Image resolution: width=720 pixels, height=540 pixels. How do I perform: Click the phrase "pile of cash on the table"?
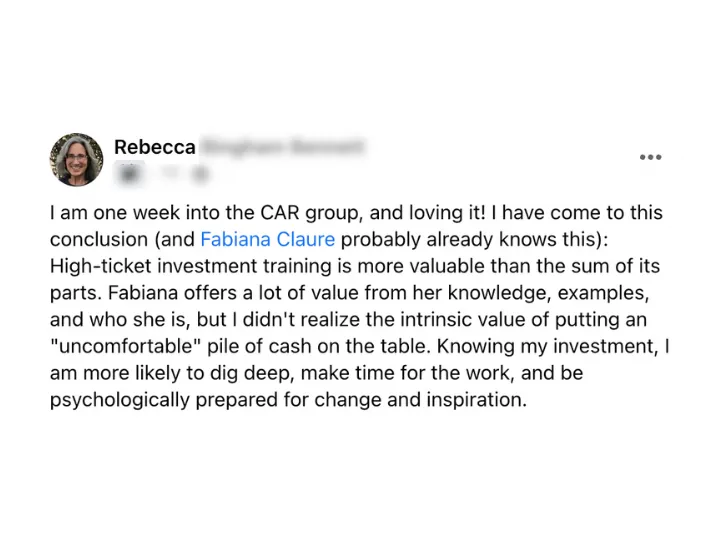pyautogui.click(x=319, y=347)
